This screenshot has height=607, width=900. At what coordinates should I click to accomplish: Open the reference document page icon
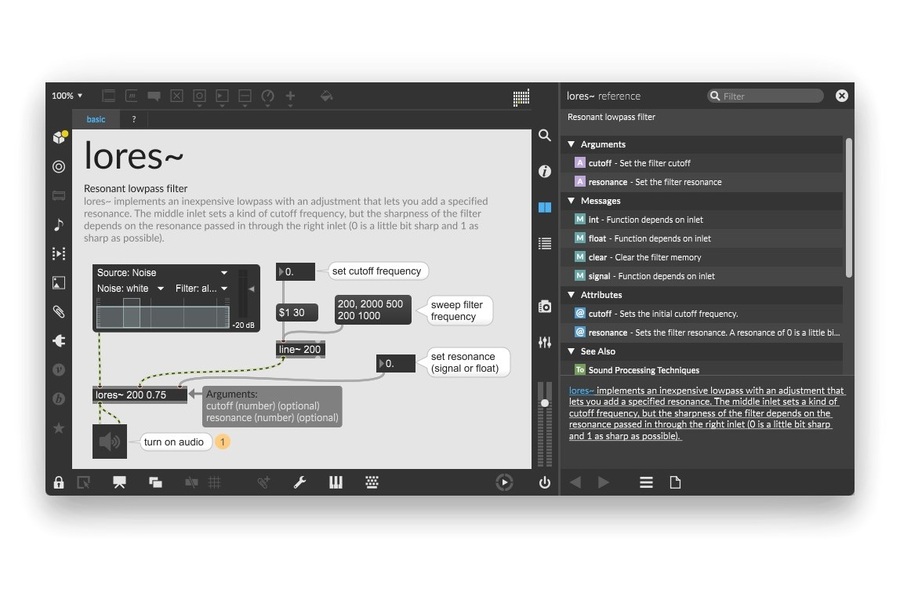(x=675, y=483)
